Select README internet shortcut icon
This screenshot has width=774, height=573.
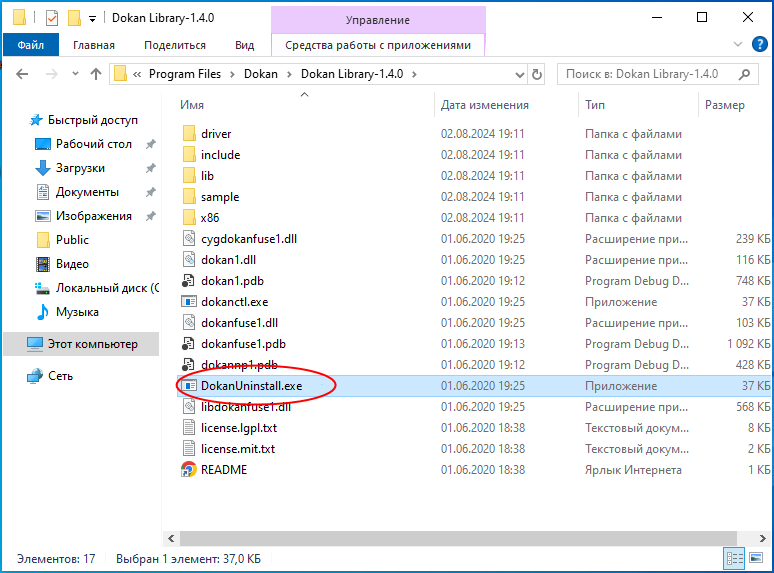point(189,470)
